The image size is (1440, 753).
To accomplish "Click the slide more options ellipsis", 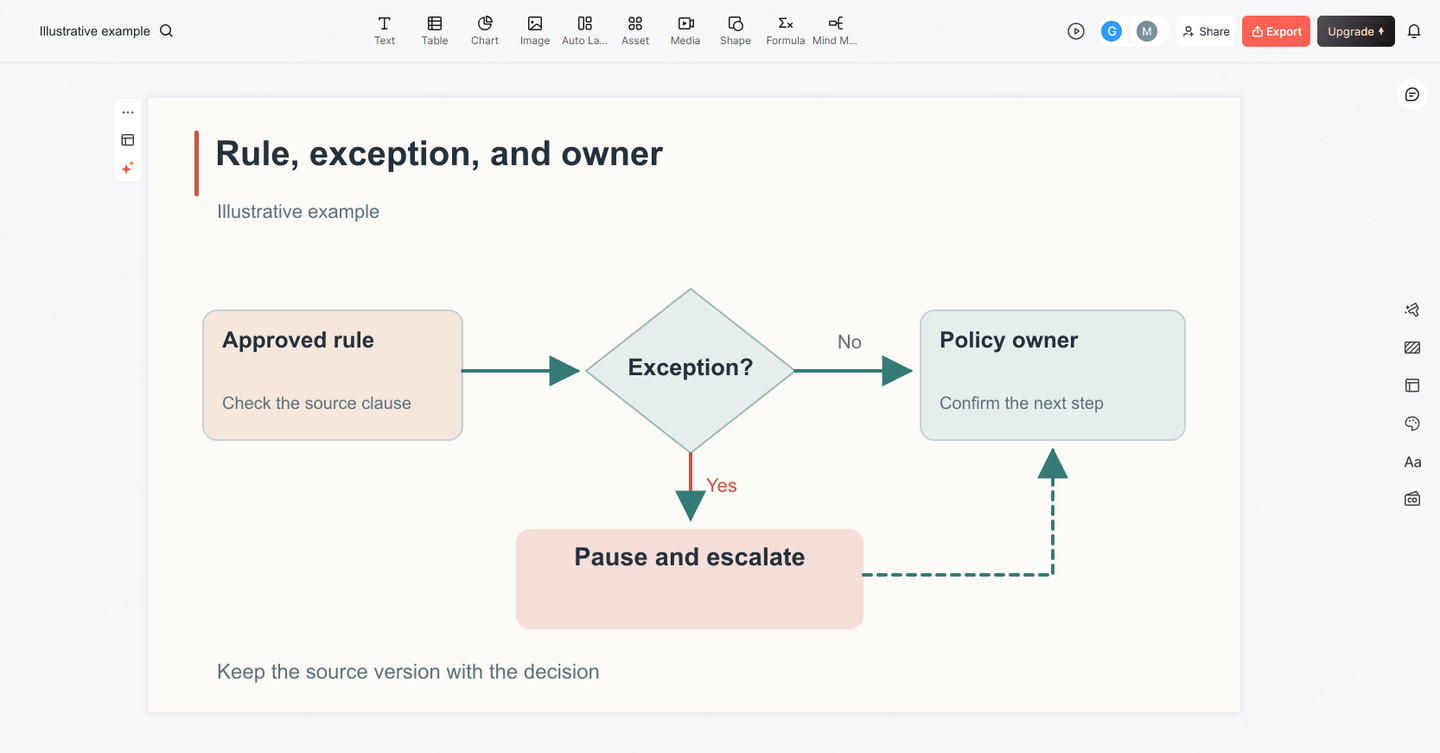I will pos(128,112).
